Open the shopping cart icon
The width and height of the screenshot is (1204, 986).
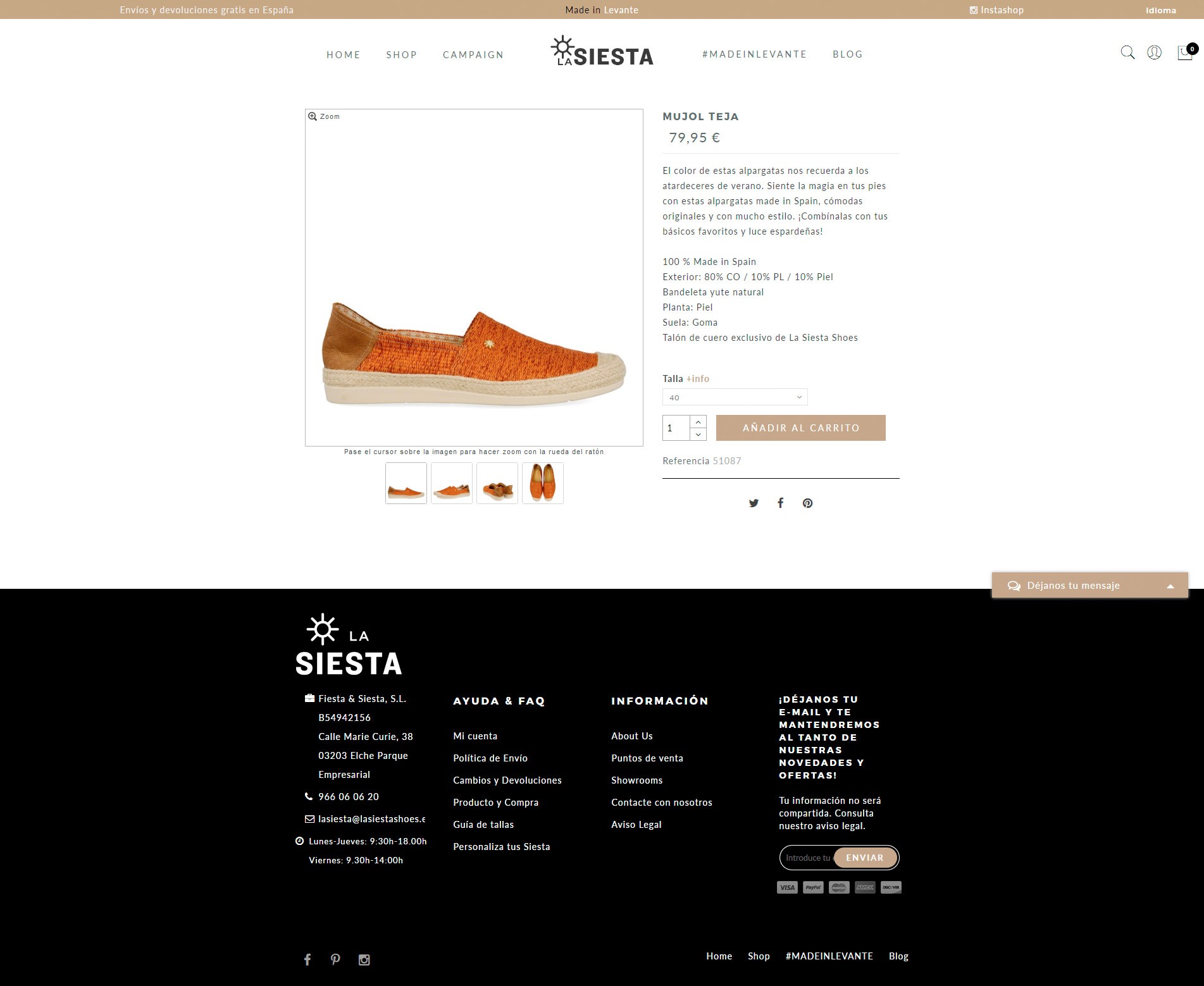(x=1185, y=52)
